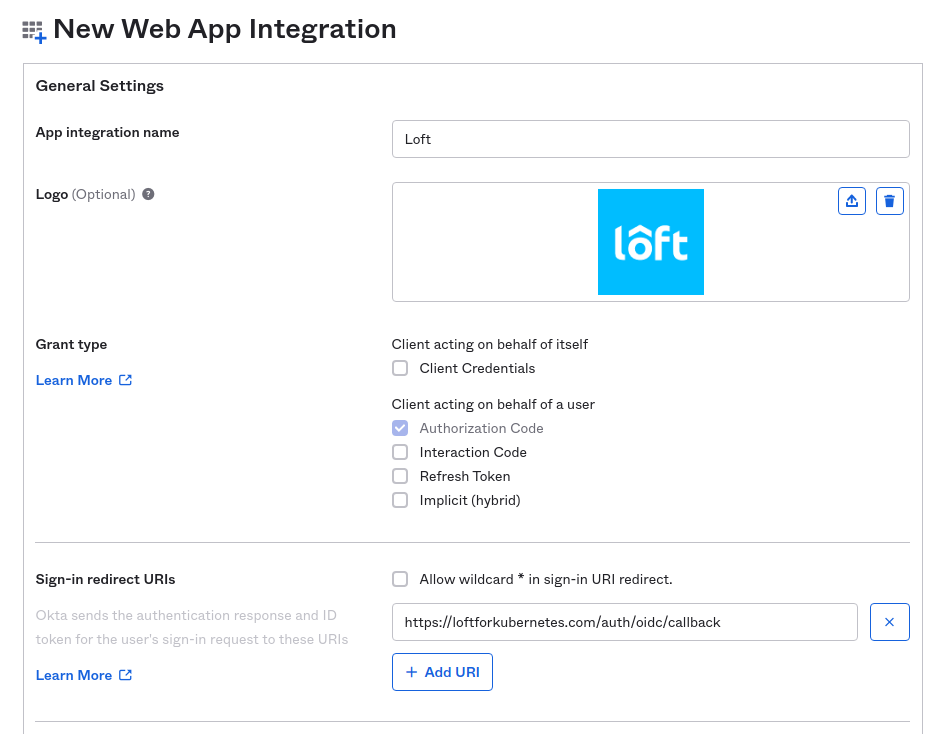Allow wildcard in sign-in URI redirect
Screen dimensions: 943x734
tap(400, 579)
